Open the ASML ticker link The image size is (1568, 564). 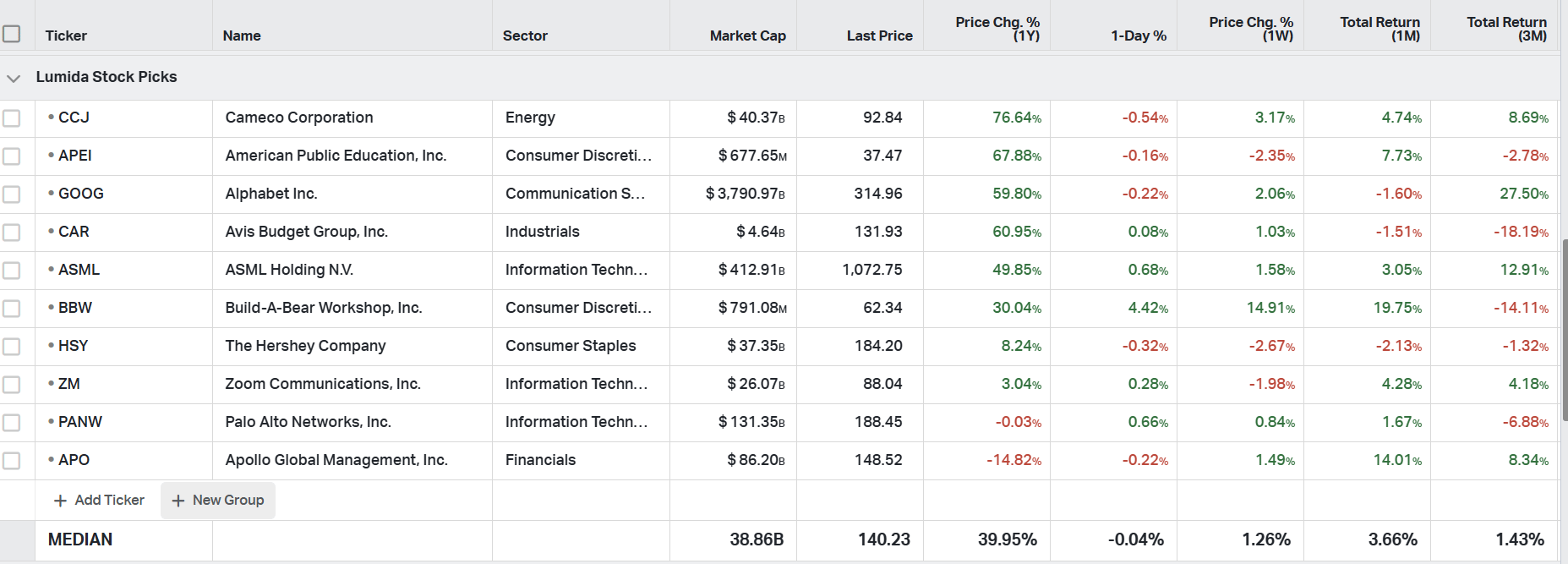pyautogui.click(x=79, y=270)
